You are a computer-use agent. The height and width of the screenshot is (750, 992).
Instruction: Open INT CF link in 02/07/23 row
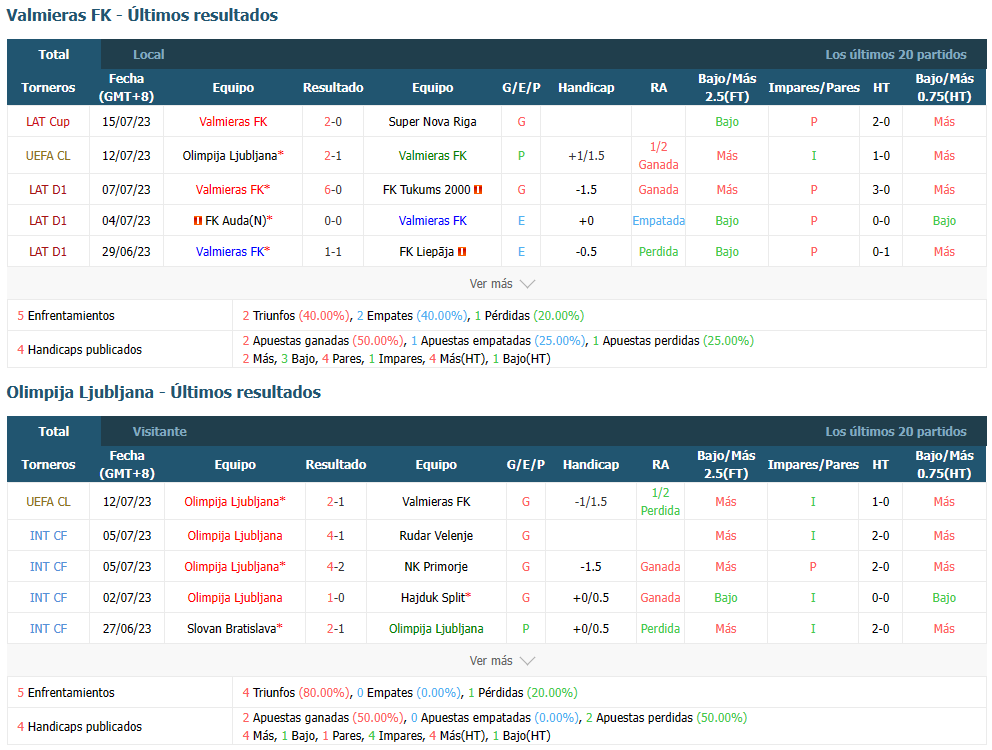(x=48, y=598)
